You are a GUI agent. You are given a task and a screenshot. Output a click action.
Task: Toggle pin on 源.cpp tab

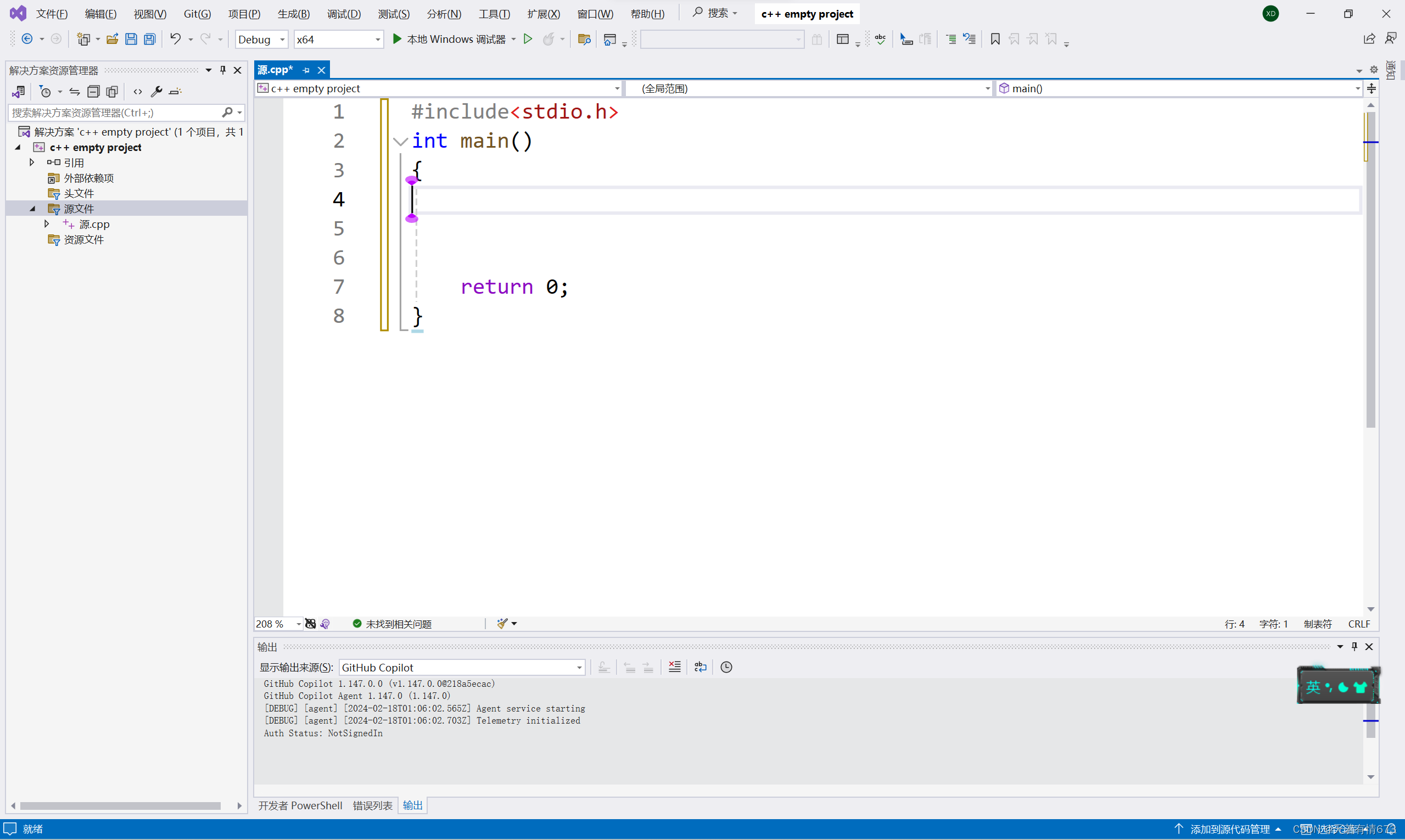pyautogui.click(x=306, y=70)
